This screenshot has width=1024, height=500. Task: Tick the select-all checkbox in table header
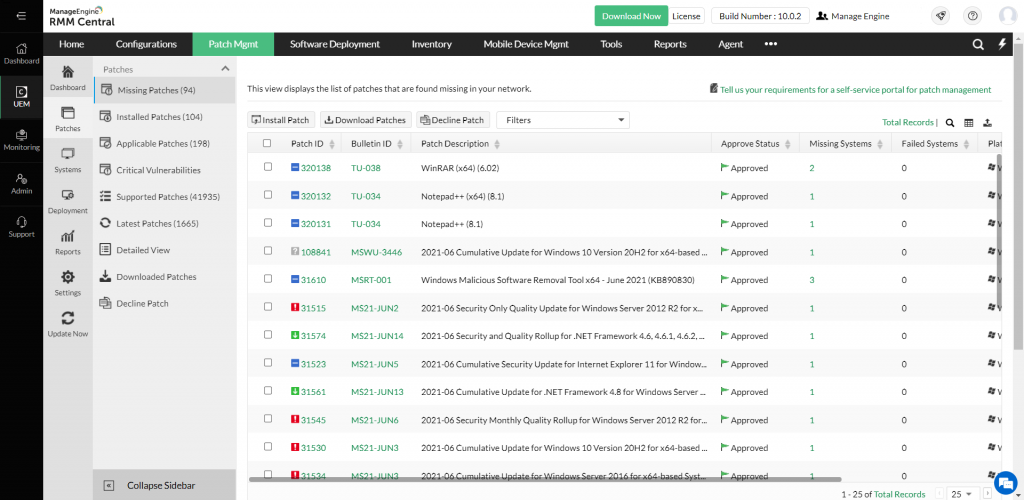267,144
